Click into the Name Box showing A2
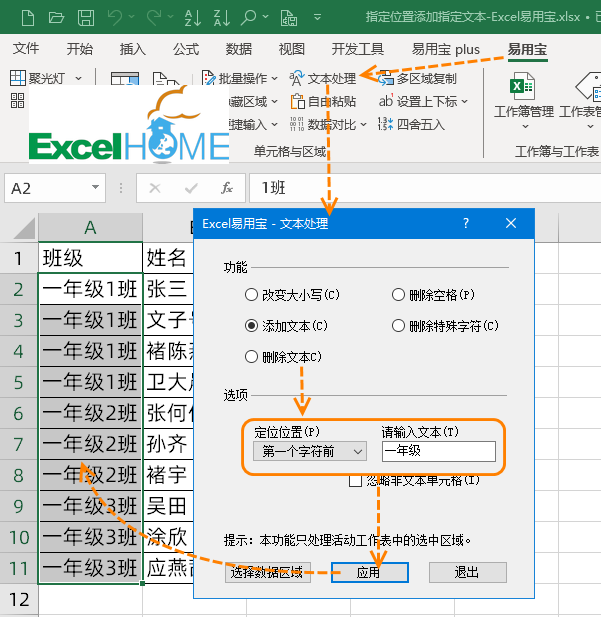The width and height of the screenshot is (601, 617). pyautogui.click(x=47, y=188)
